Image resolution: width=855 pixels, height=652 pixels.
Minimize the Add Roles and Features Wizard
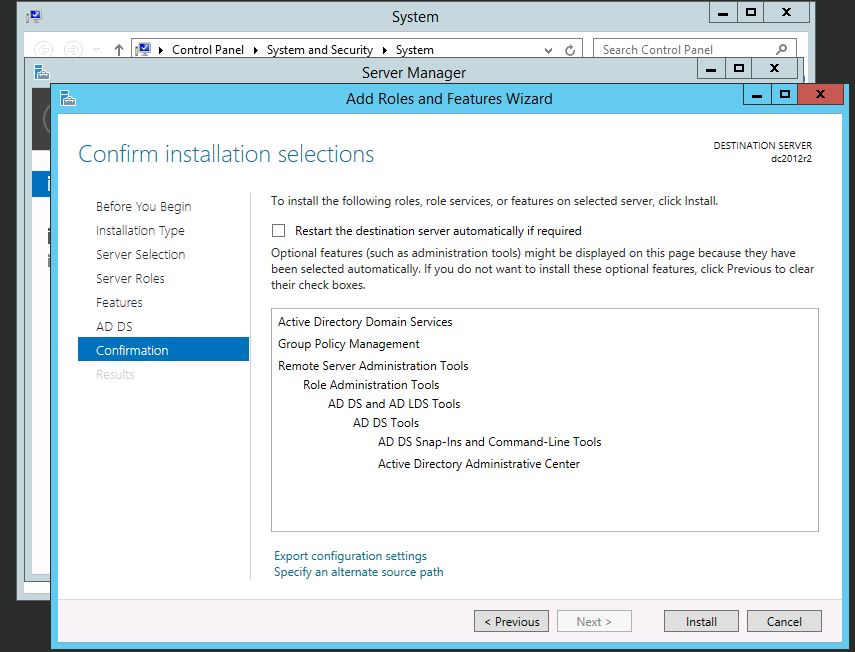pyautogui.click(x=757, y=95)
